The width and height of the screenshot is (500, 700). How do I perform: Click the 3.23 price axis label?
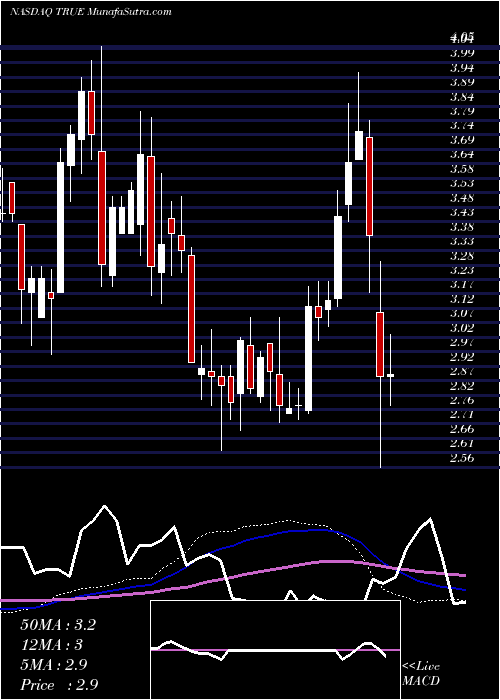(x=462, y=270)
